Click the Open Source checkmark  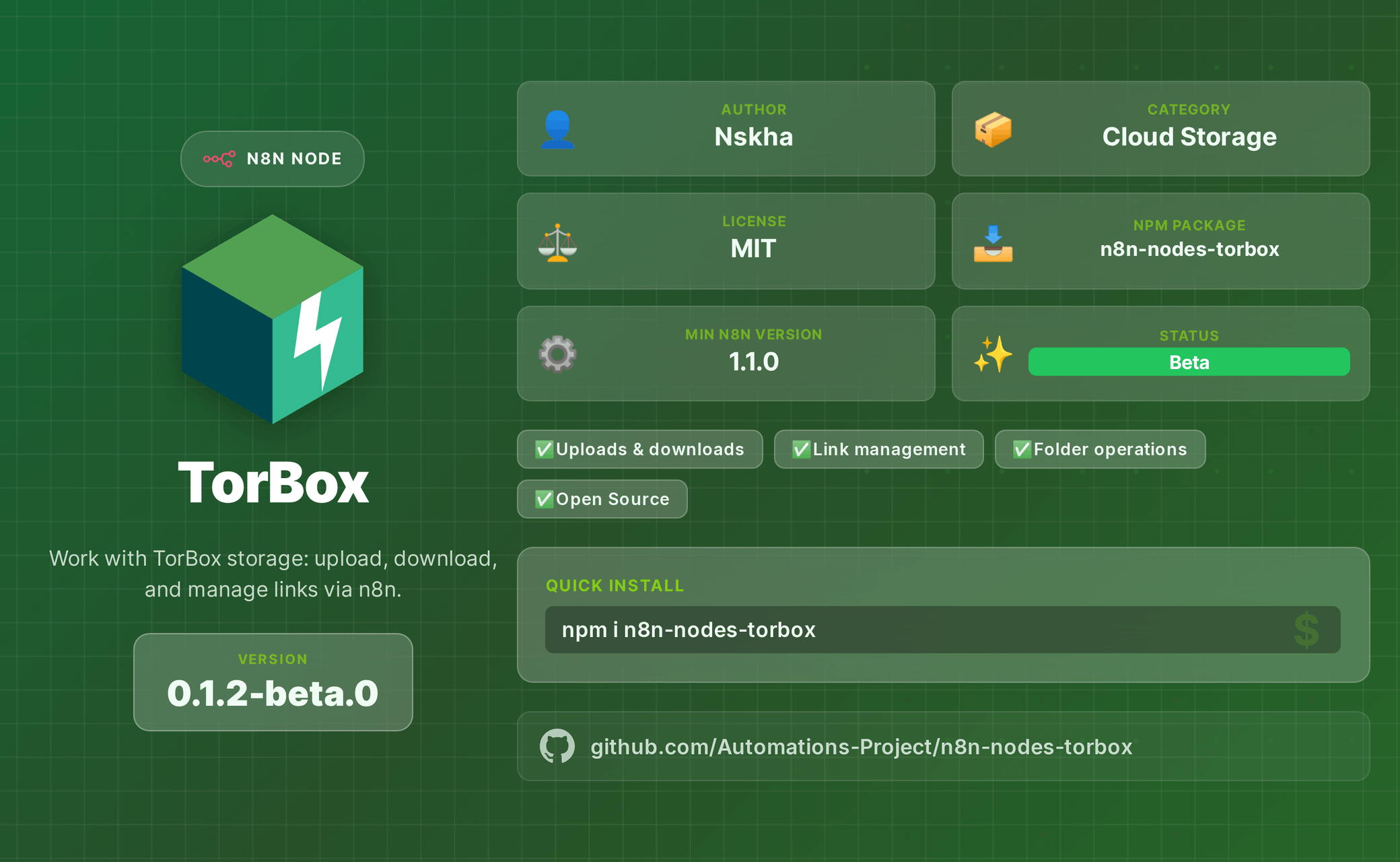[x=544, y=499]
